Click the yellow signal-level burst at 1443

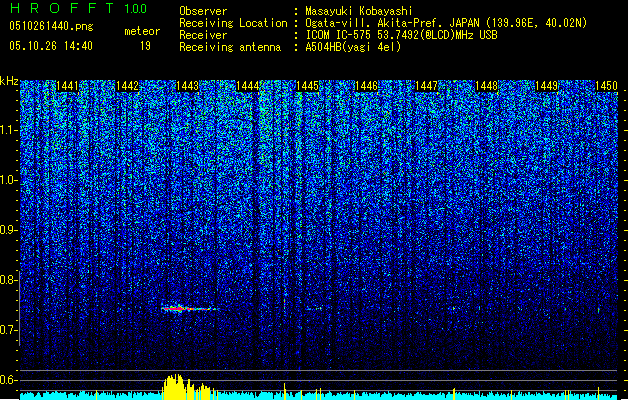coord(189,387)
